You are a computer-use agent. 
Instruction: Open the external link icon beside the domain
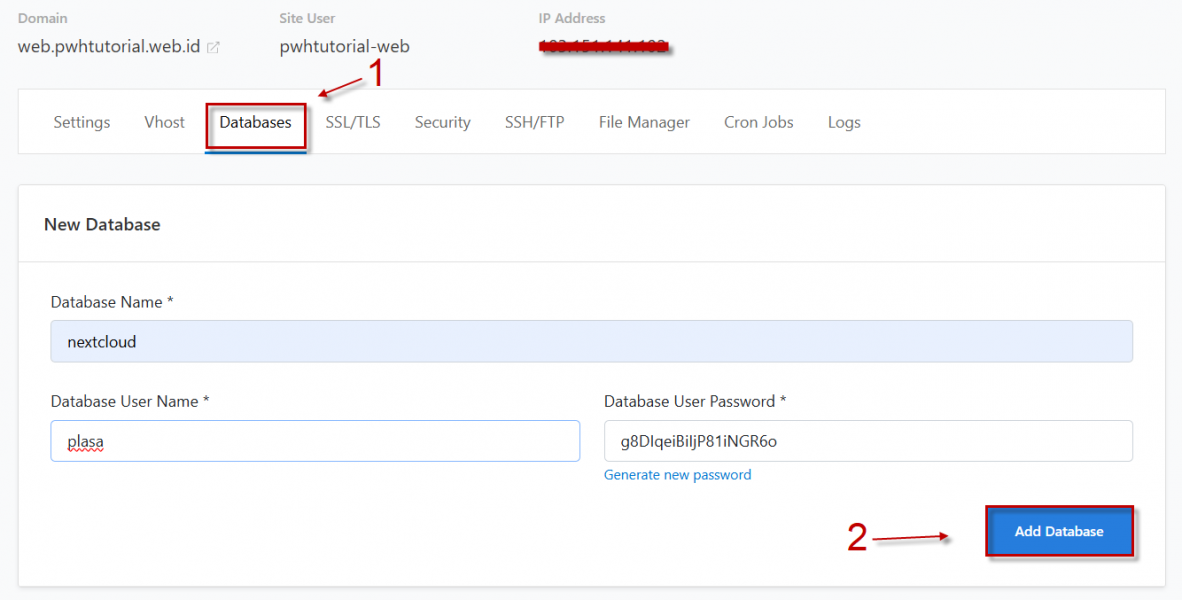click(x=213, y=47)
